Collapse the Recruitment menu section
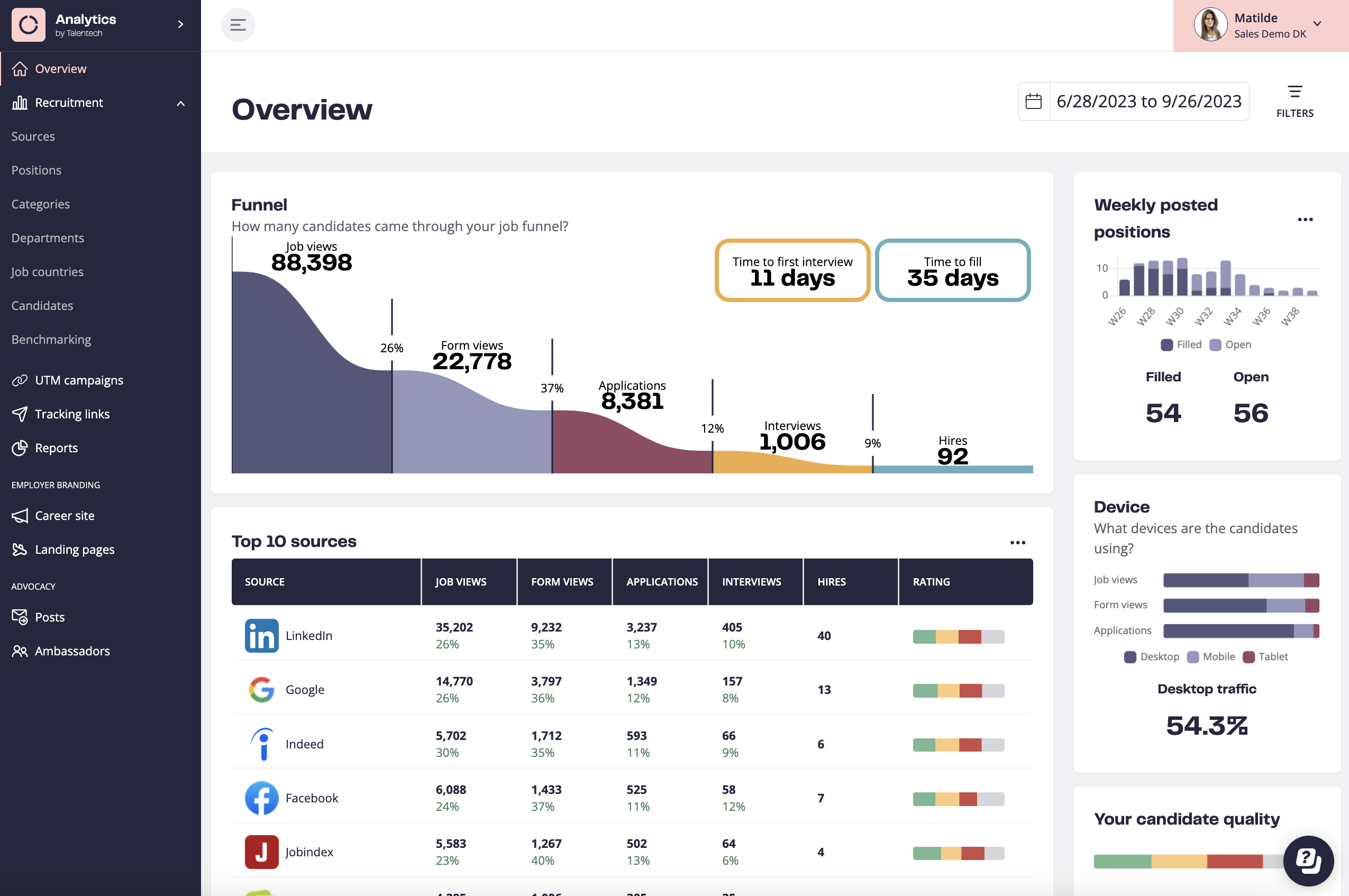Screen dimensions: 1349x896 pos(180,103)
